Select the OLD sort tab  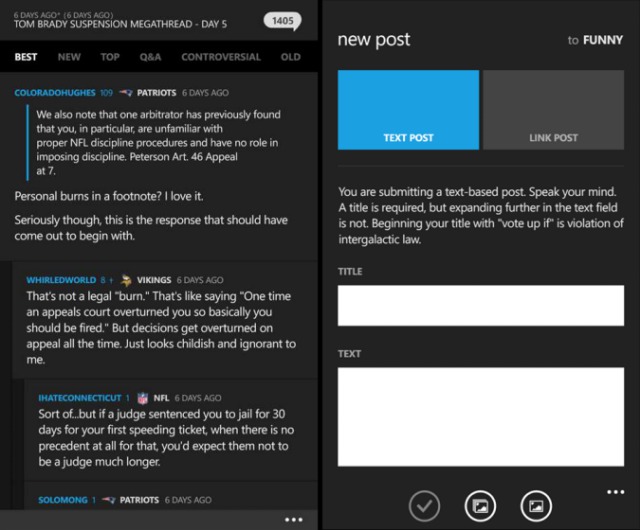[x=291, y=57]
